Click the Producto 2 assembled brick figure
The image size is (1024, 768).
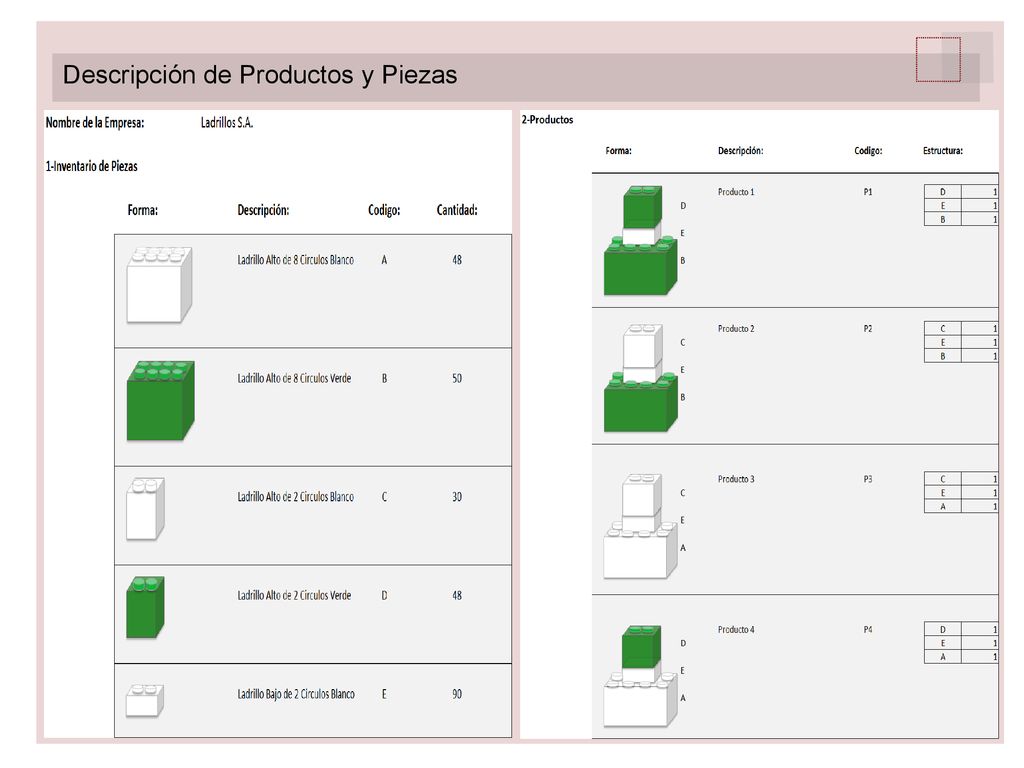point(641,377)
